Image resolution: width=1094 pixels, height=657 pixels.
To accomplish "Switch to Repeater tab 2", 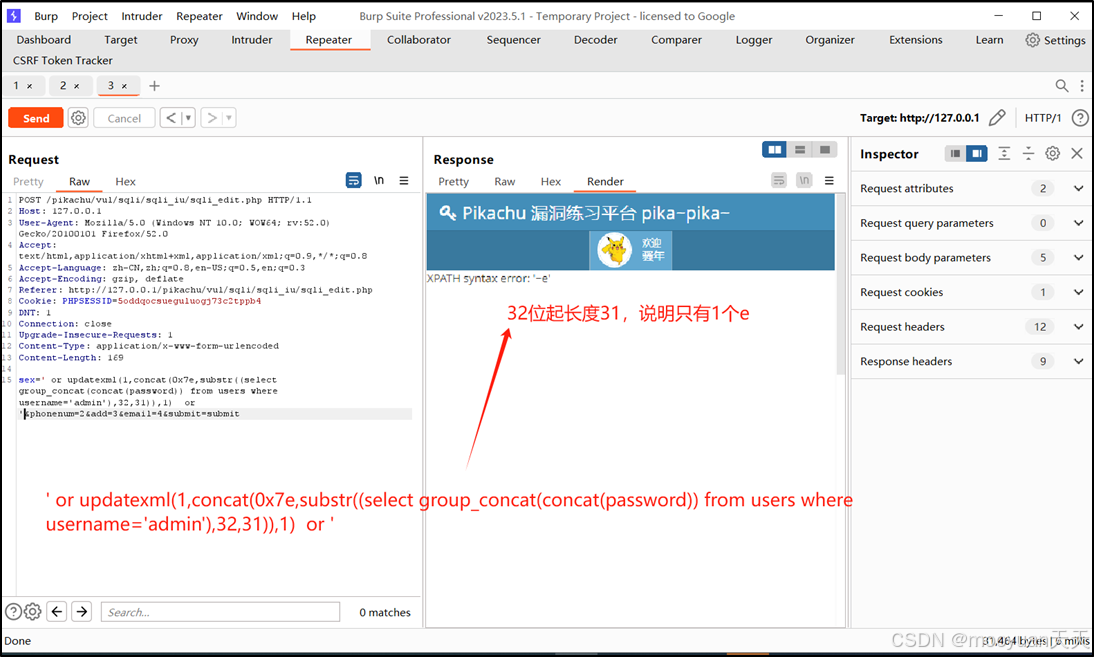I will tap(63, 85).
